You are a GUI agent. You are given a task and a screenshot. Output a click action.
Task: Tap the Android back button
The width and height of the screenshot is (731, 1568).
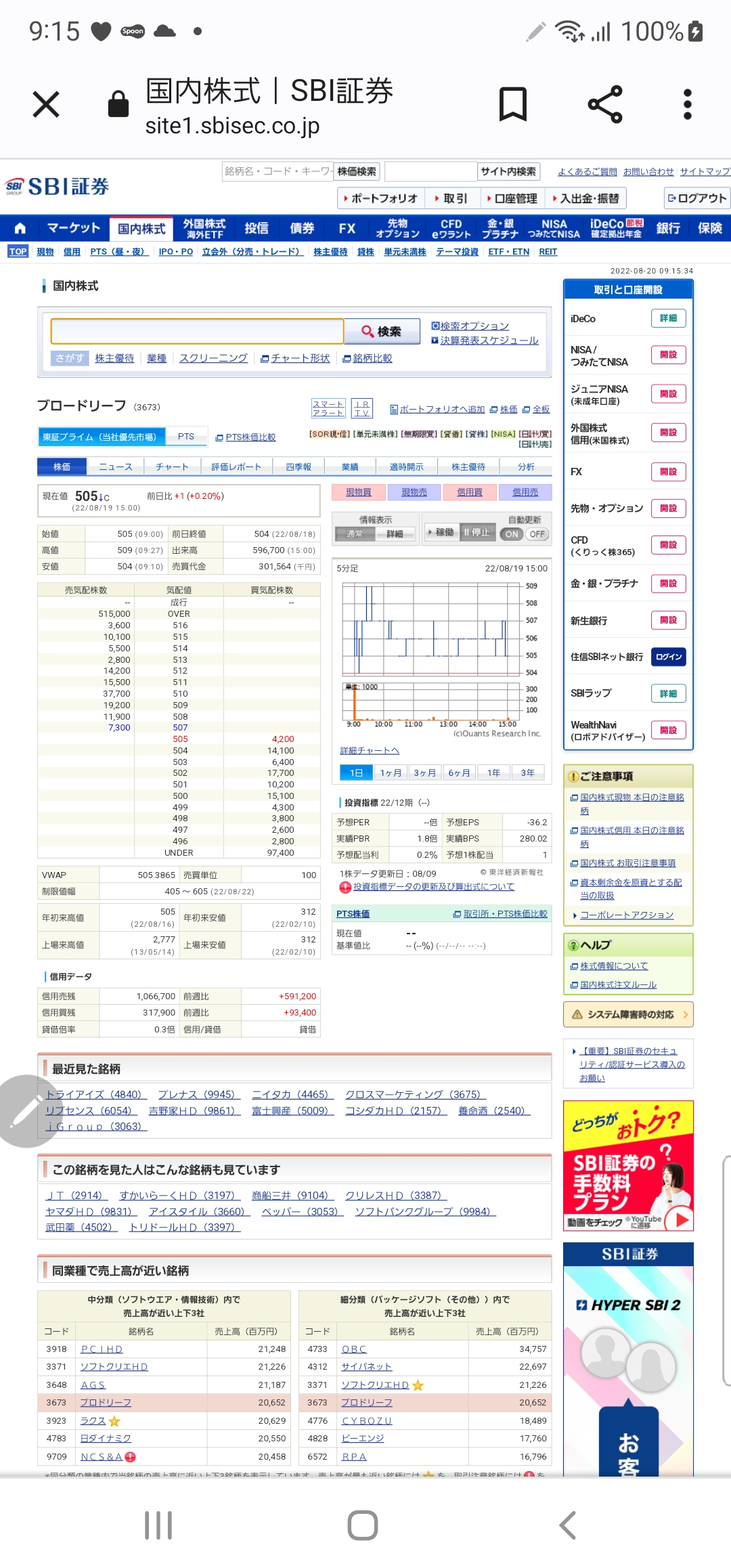568,1525
